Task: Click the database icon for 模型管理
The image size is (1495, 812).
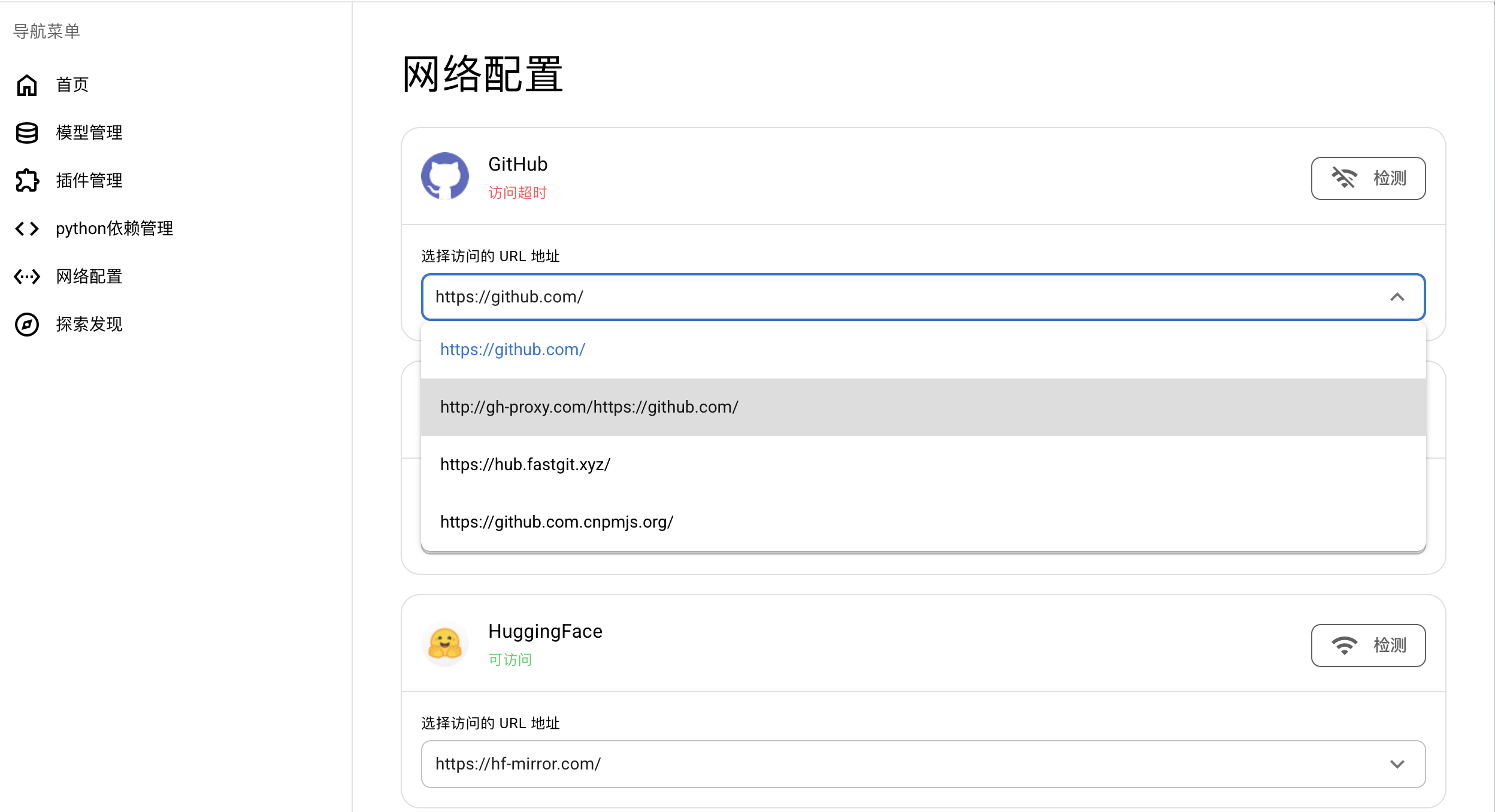Action: pyautogui.click(x=27, y=133)
